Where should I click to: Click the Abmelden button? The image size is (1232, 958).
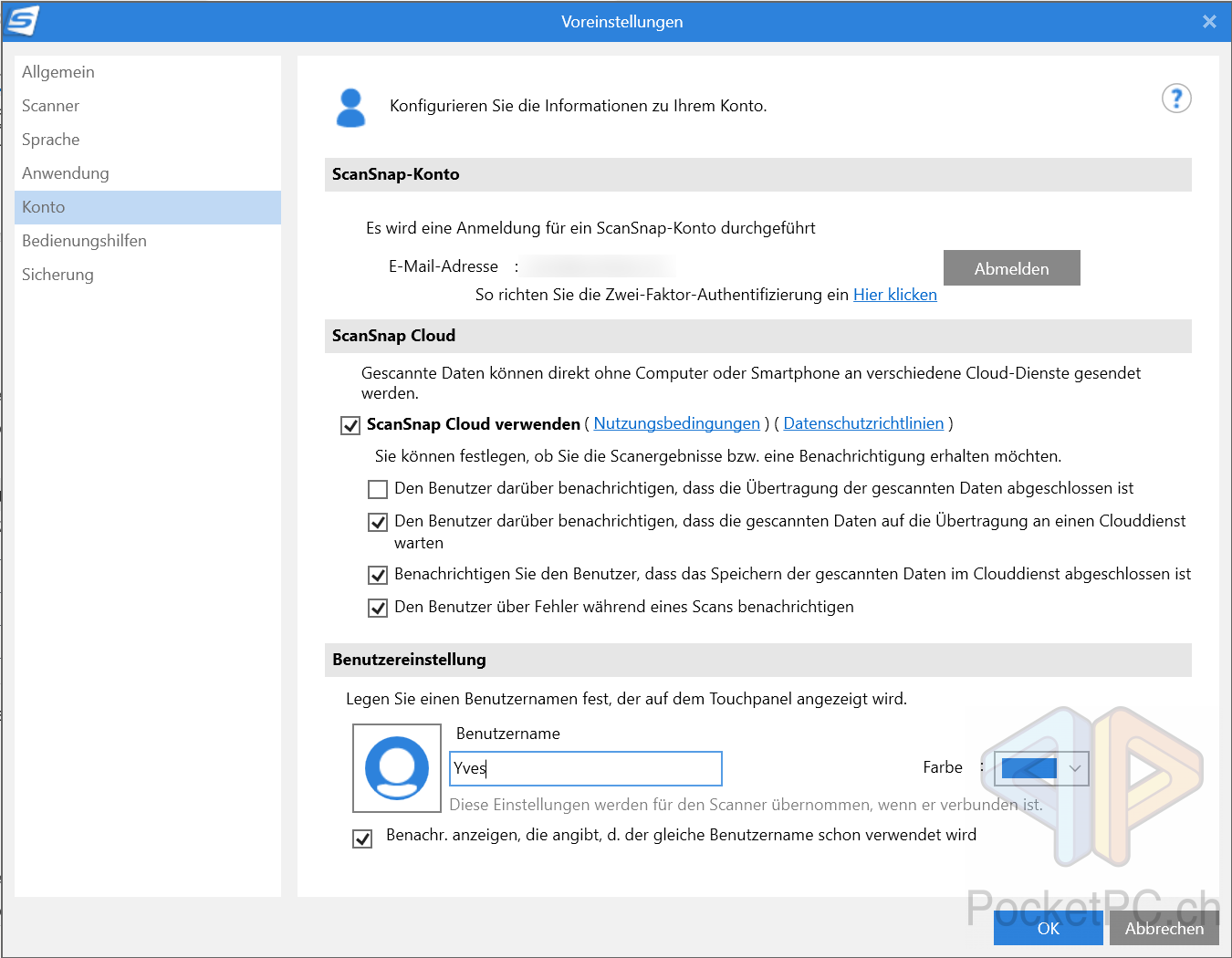pyautogui.click(x=1012, y=268)
